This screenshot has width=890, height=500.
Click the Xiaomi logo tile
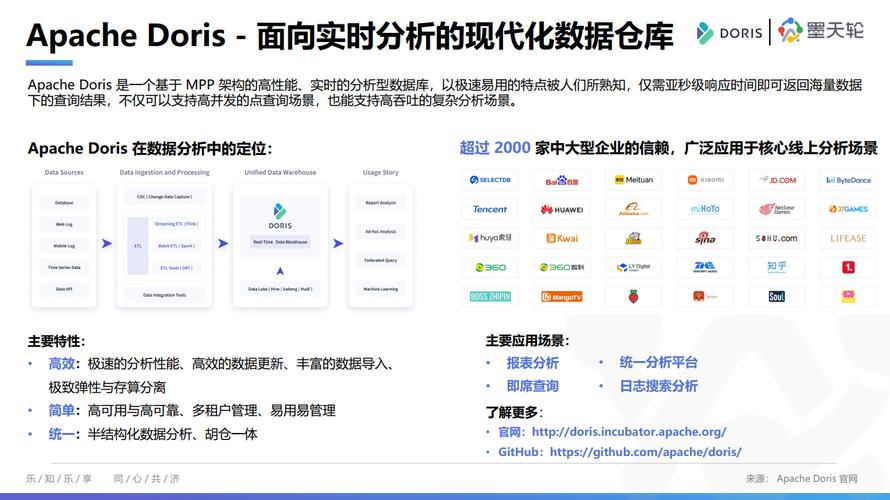click(x=705, y=180)
